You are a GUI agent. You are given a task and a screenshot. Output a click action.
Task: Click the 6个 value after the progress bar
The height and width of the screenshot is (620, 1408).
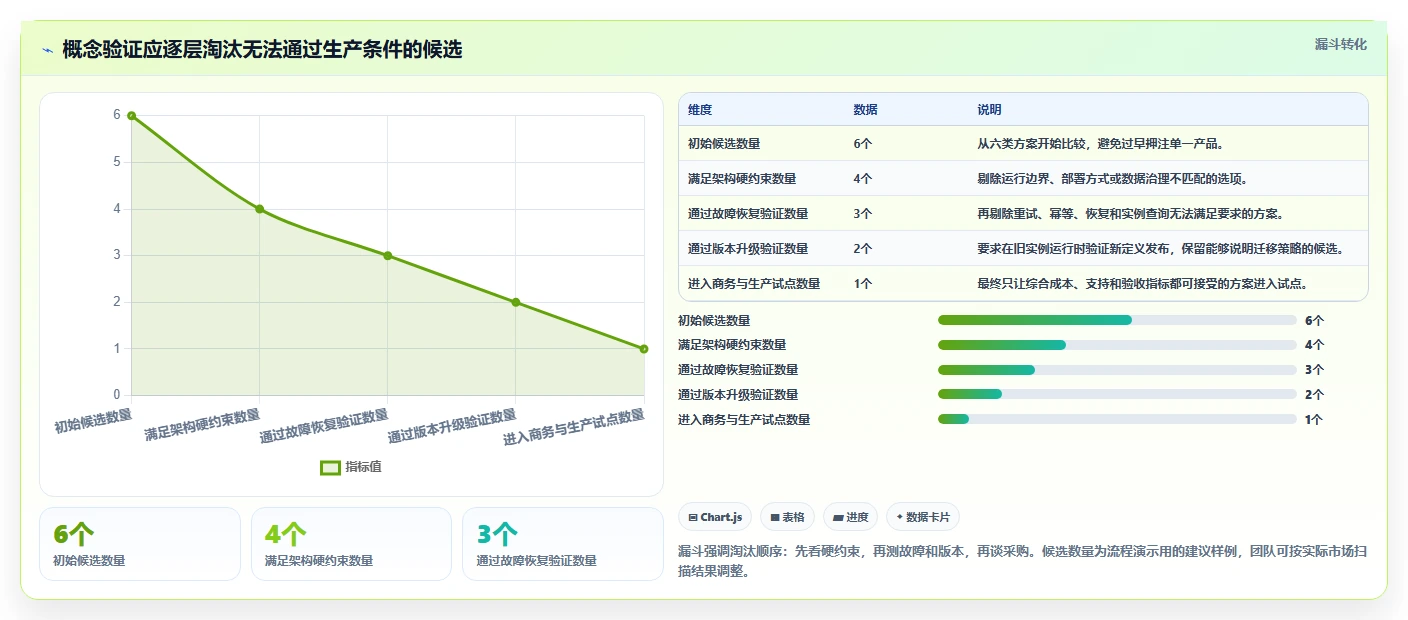1315,321
